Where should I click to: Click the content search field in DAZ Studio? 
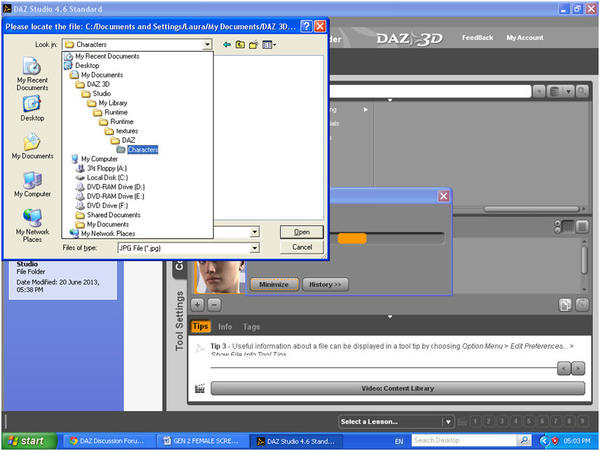pos(430,92)
